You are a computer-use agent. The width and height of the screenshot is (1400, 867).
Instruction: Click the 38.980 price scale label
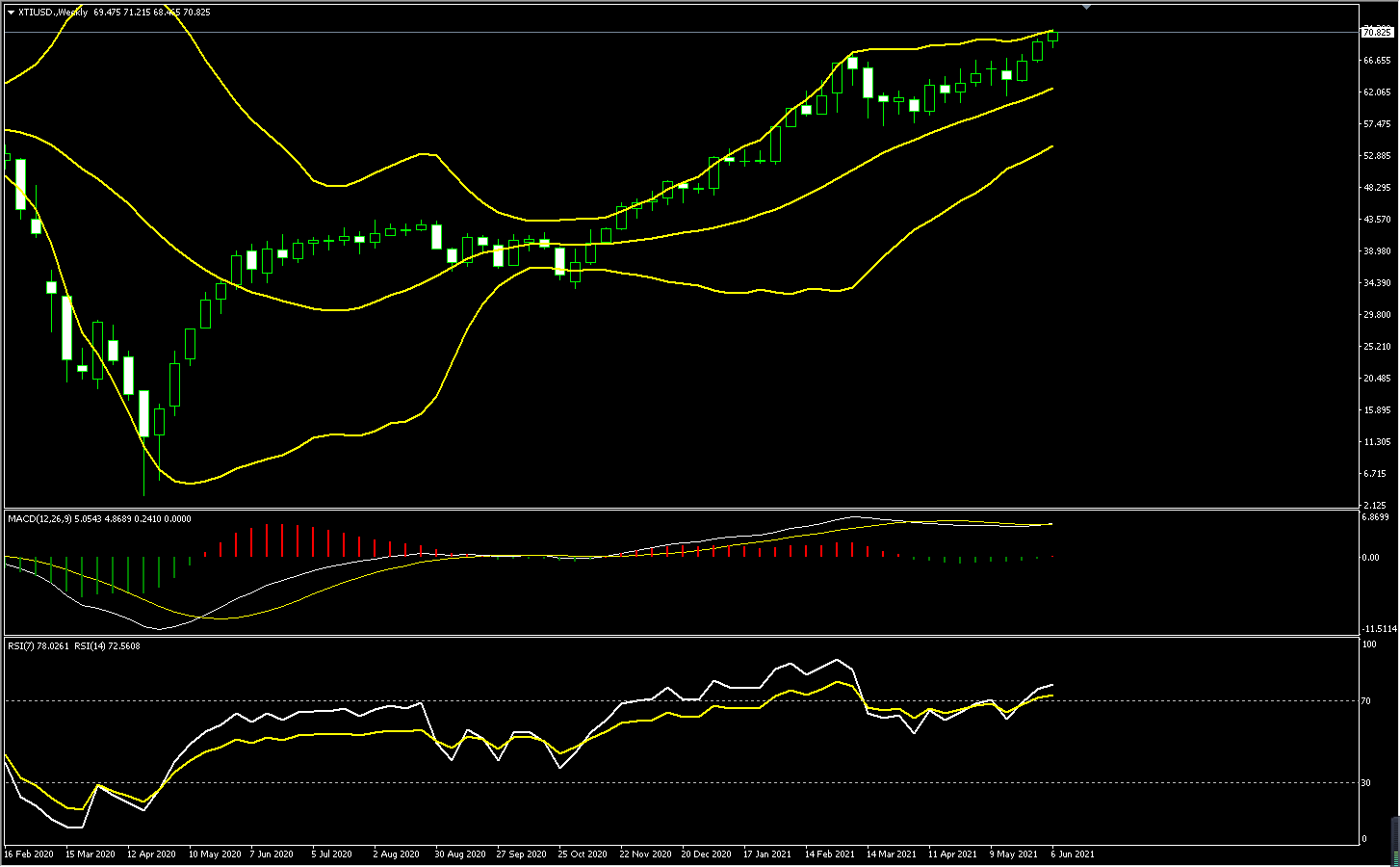coord(1377,251)
